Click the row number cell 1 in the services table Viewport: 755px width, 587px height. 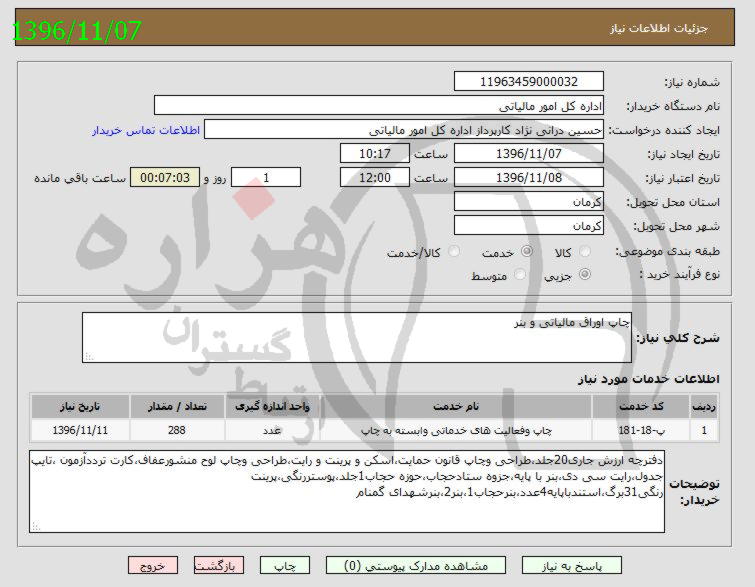(703, 430)
